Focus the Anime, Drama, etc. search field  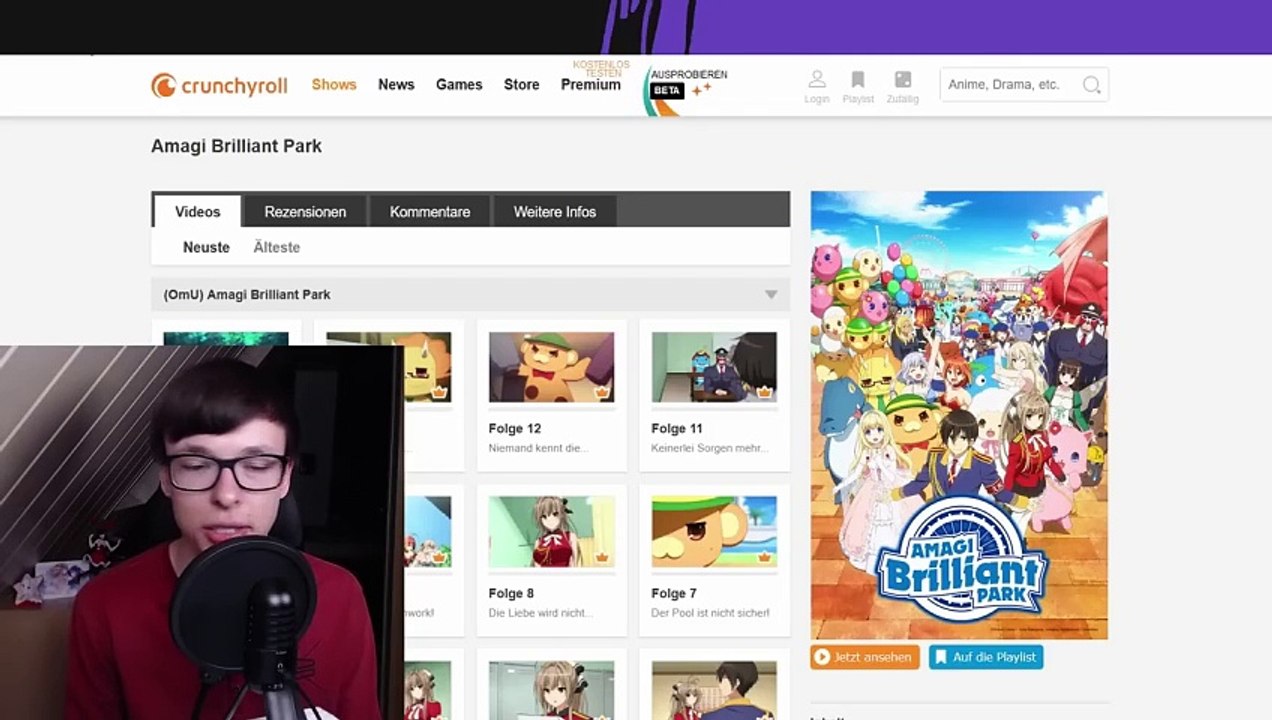(x=1024, y=85)
